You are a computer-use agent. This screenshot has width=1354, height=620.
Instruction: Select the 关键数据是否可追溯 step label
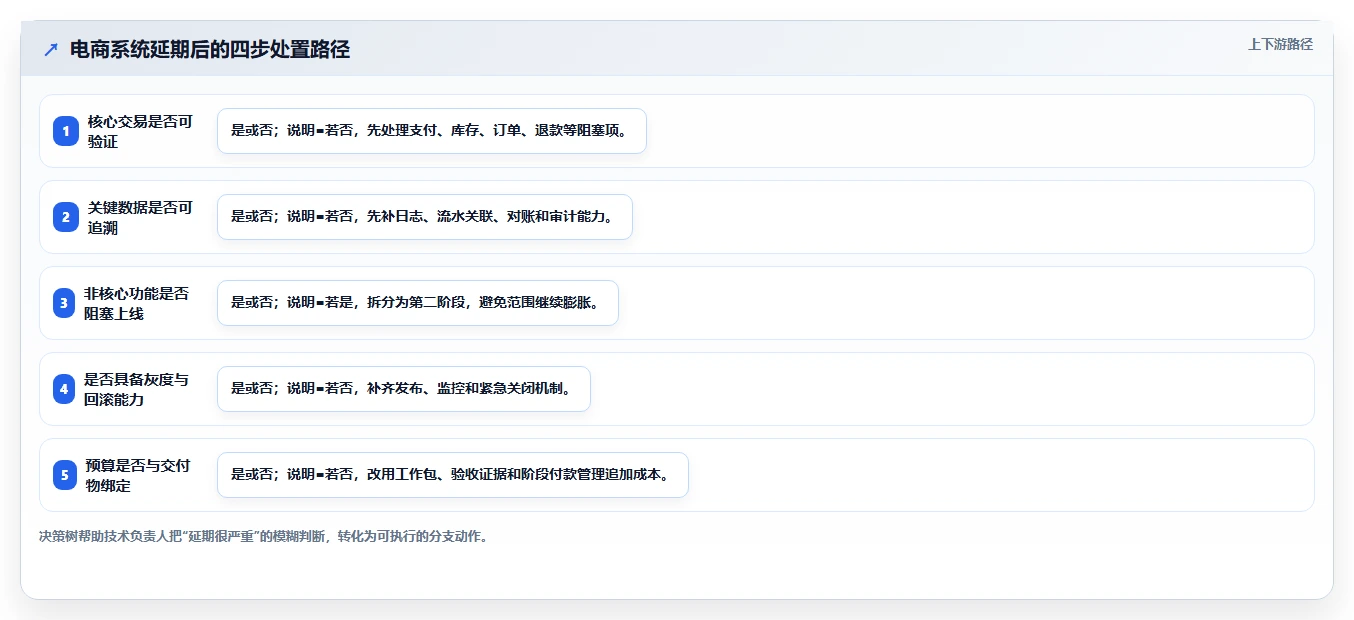tap(140, 217)
